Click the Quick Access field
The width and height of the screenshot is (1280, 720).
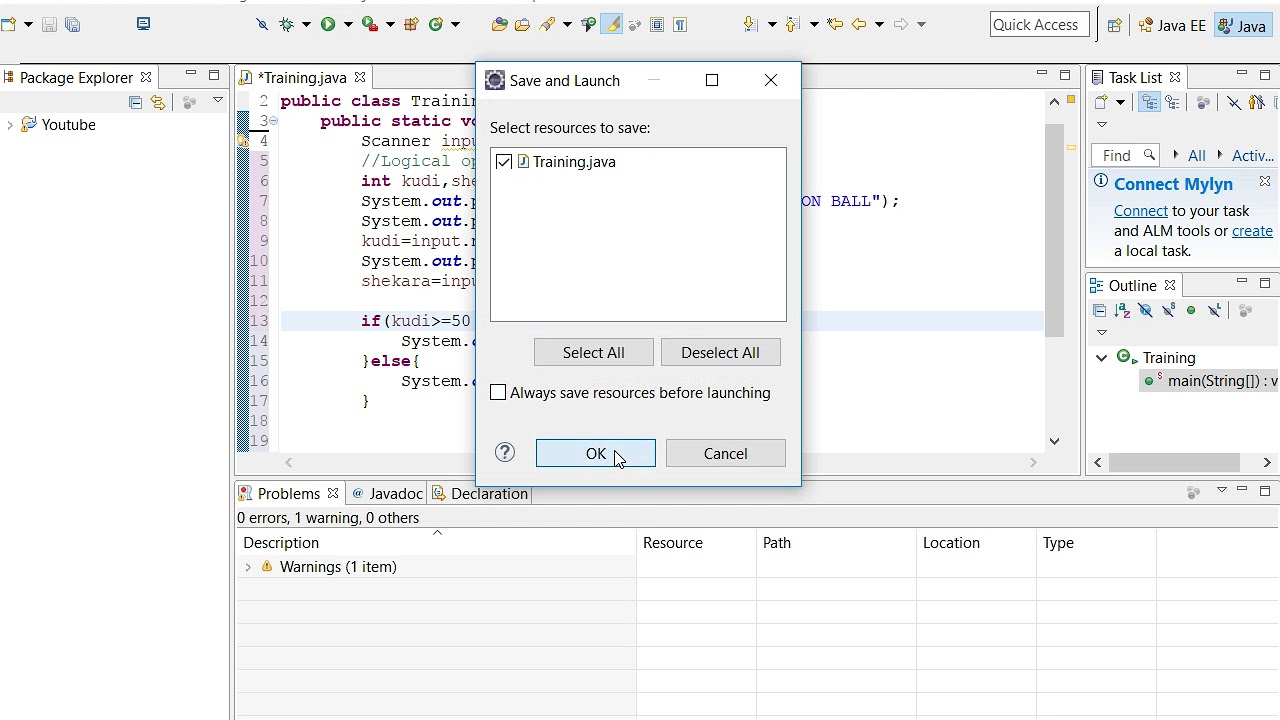tap(1040, 25)
